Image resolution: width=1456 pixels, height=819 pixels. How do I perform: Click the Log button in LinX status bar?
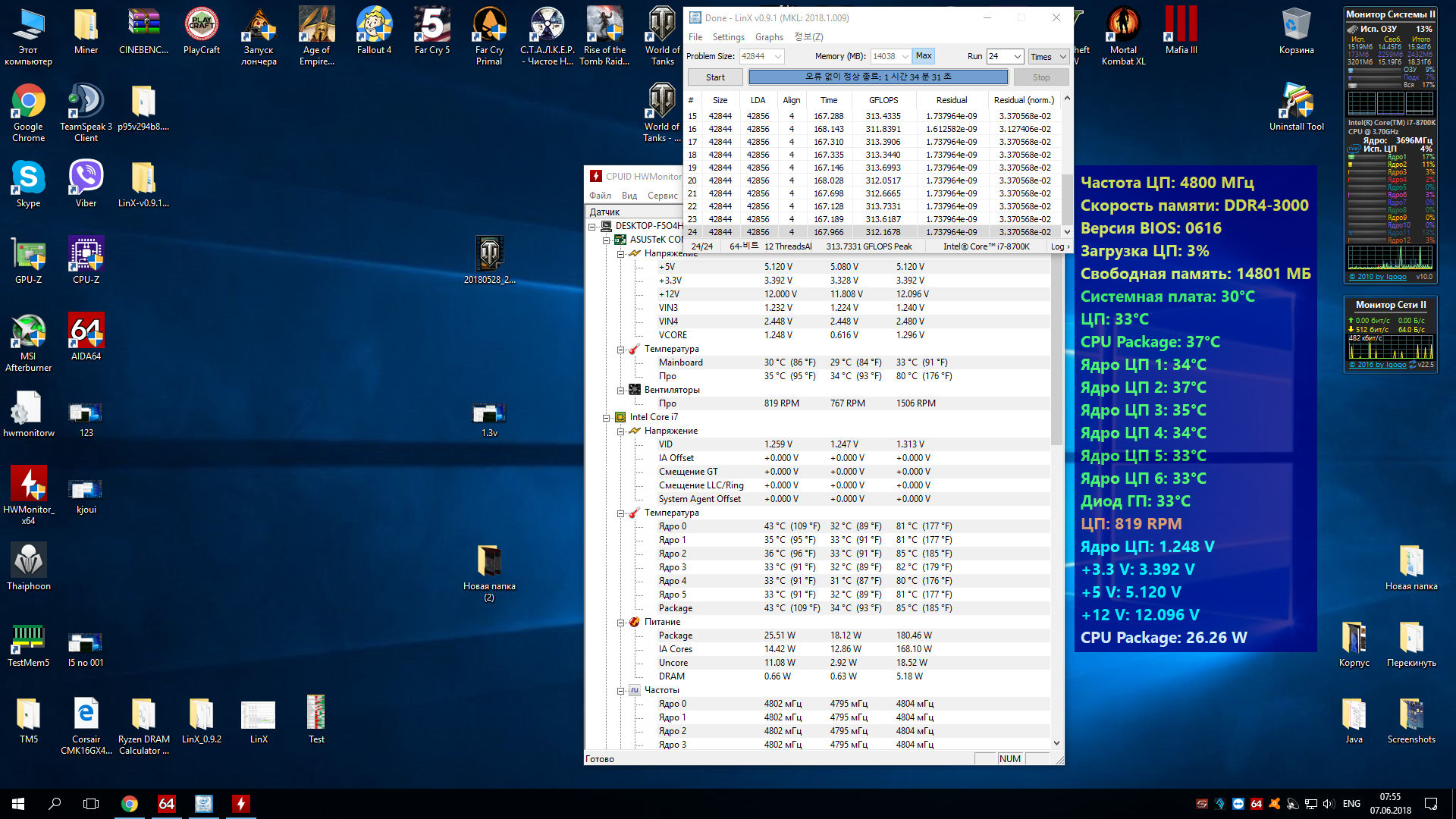tap(1059, 246)
